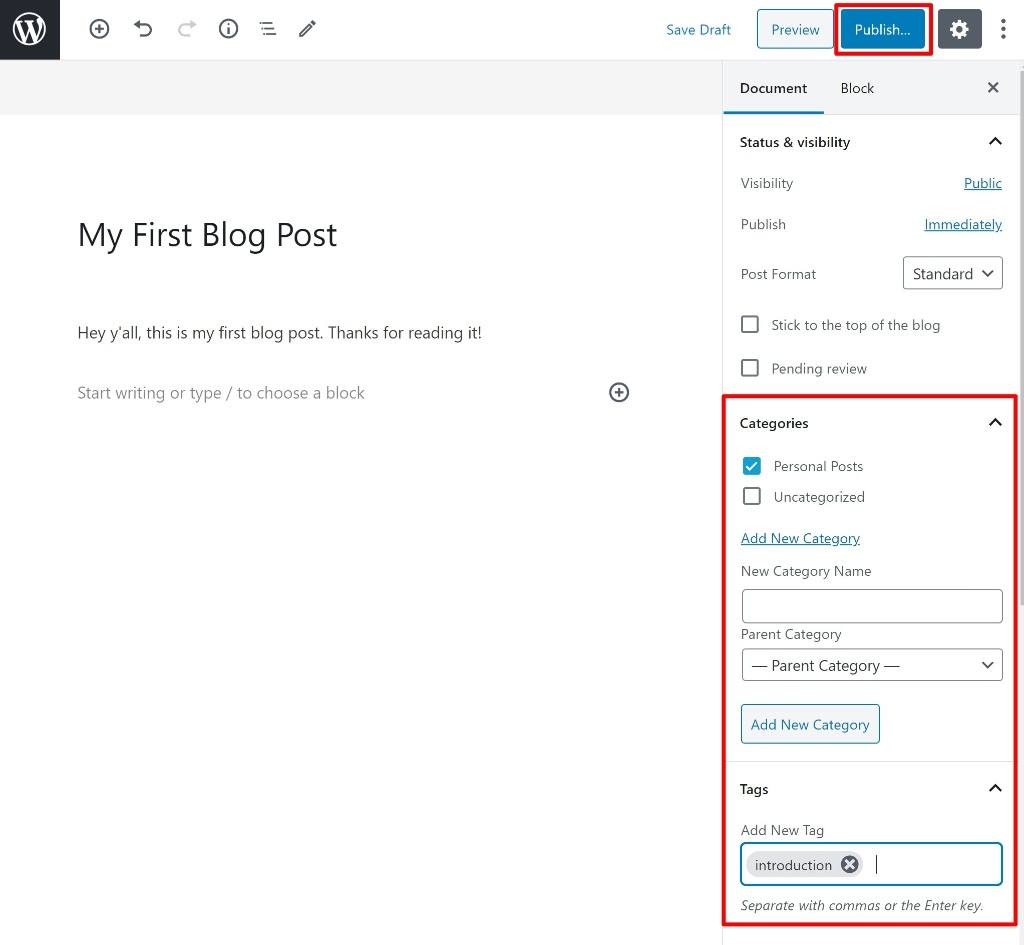The width and height of the screenshot is (1024, 945).
Task: Check the Uncategorized category
Action: pos(752,496)
